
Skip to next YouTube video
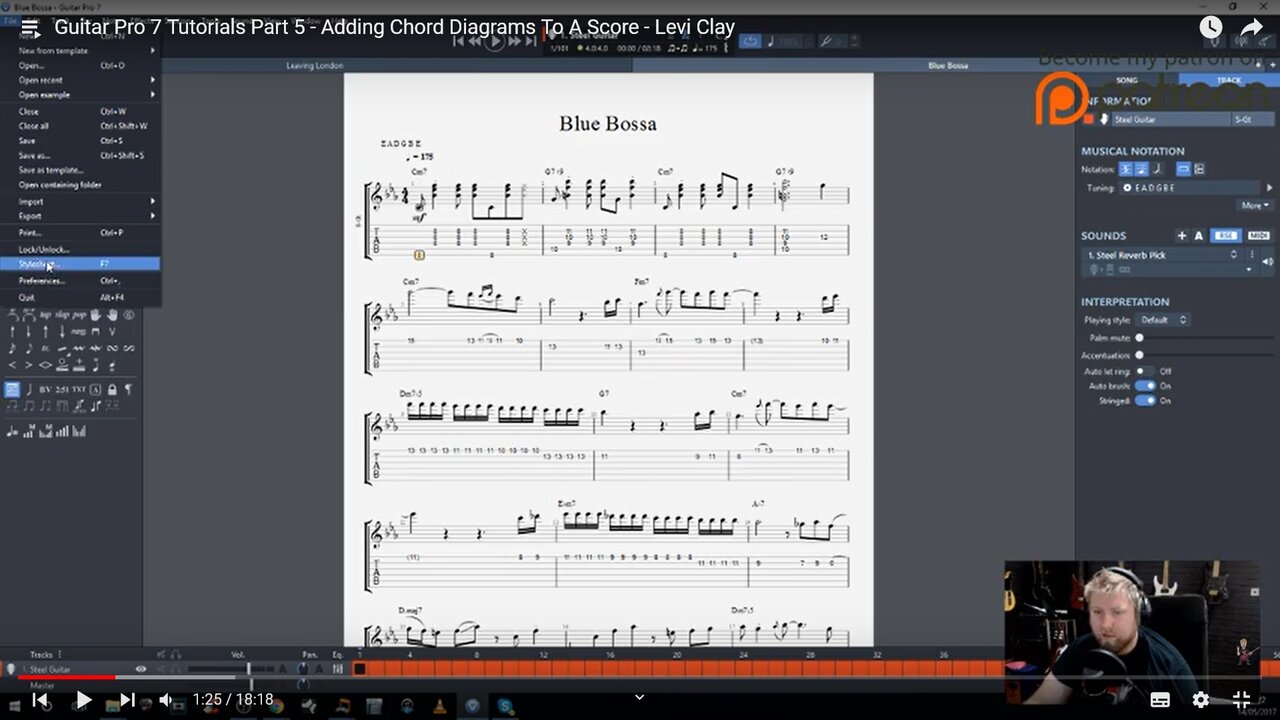(x=127, y=700)
